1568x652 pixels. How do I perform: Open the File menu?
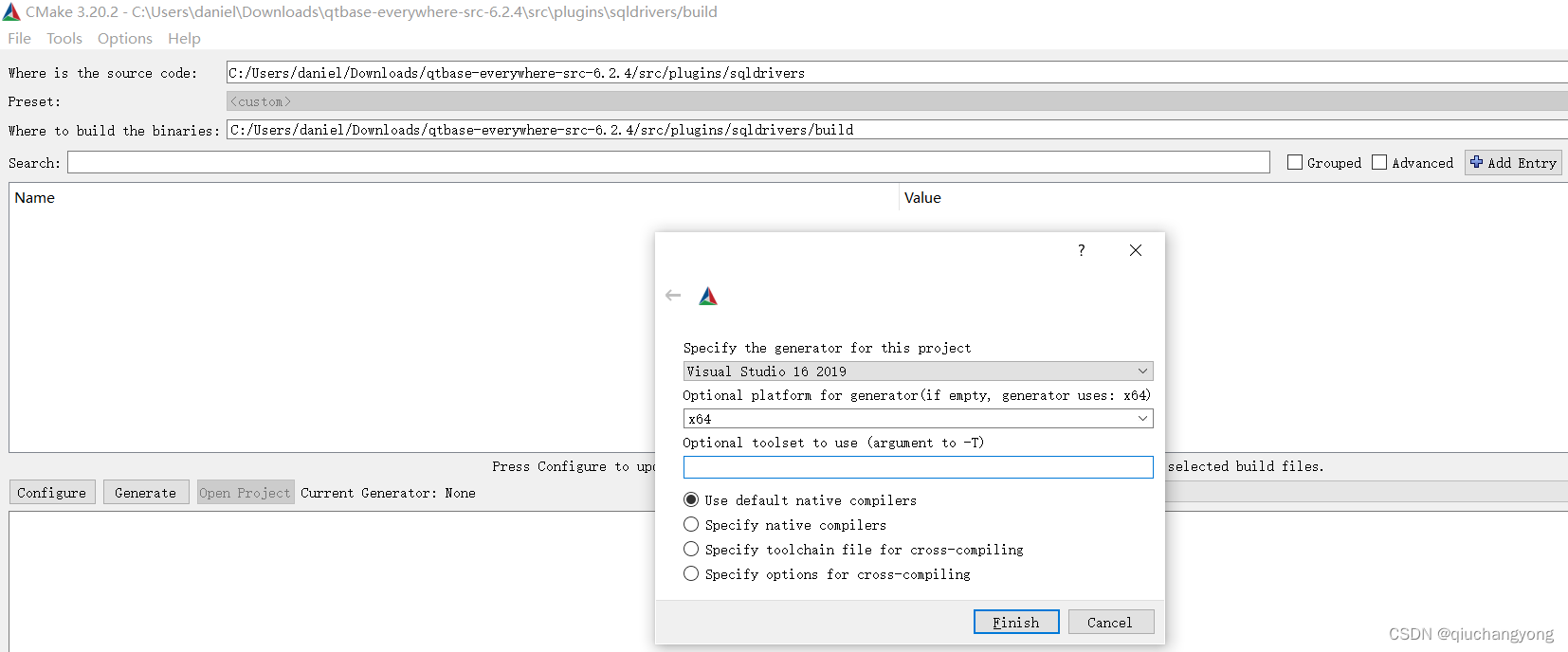pos(19,38)
